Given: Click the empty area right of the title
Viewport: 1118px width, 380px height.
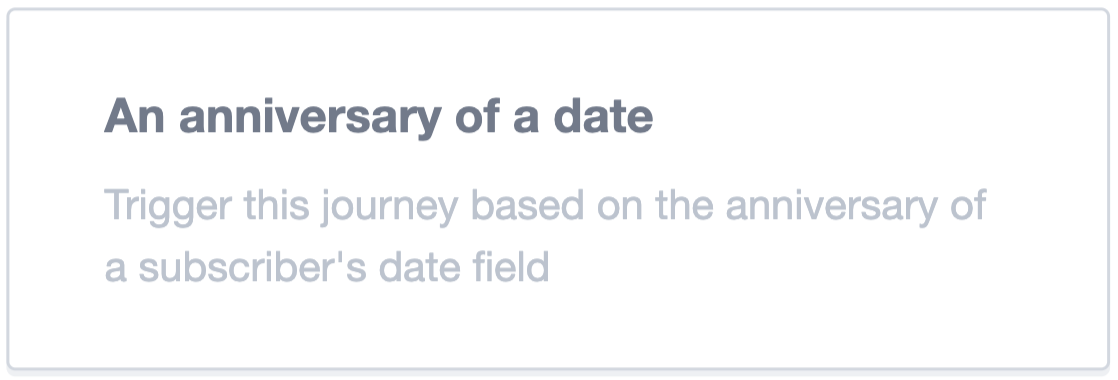Looking at the screenshot, I should pos(877,116).
